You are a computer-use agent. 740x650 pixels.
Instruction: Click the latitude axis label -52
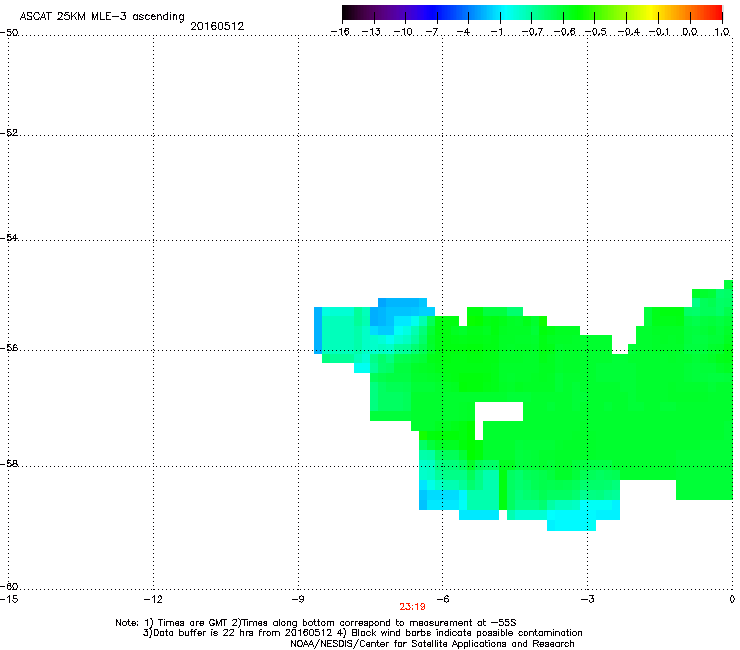point(9,133)
